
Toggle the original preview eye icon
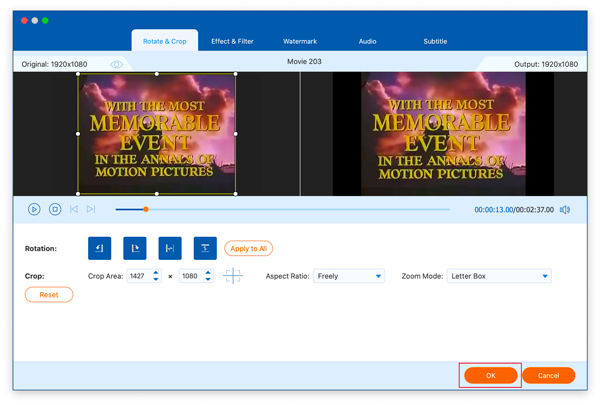(117, 64)
